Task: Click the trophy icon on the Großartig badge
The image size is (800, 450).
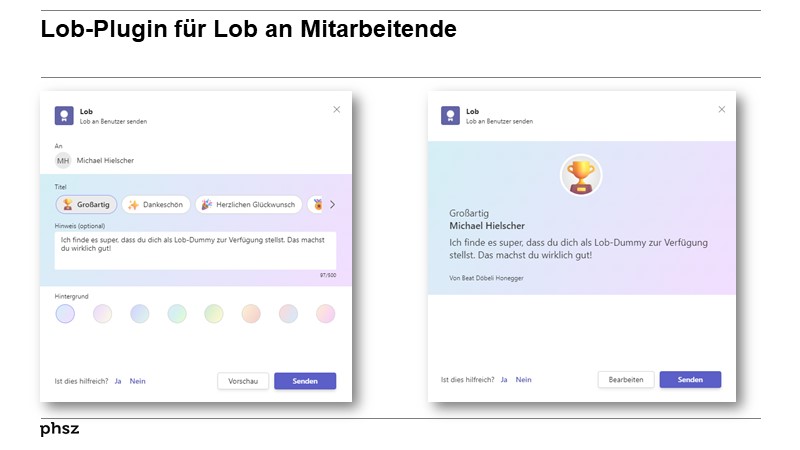Action: coord(67,205)
